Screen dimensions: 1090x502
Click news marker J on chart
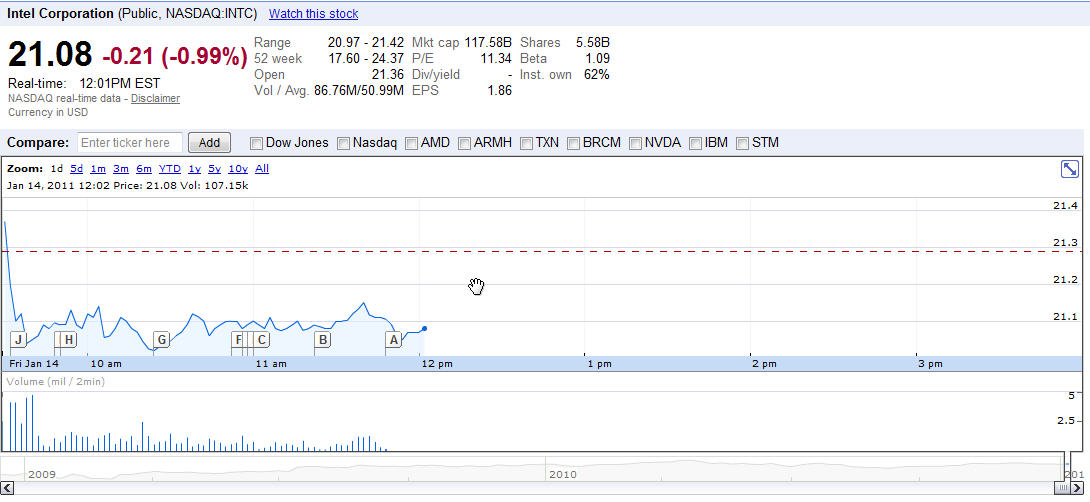click(18, 340)
